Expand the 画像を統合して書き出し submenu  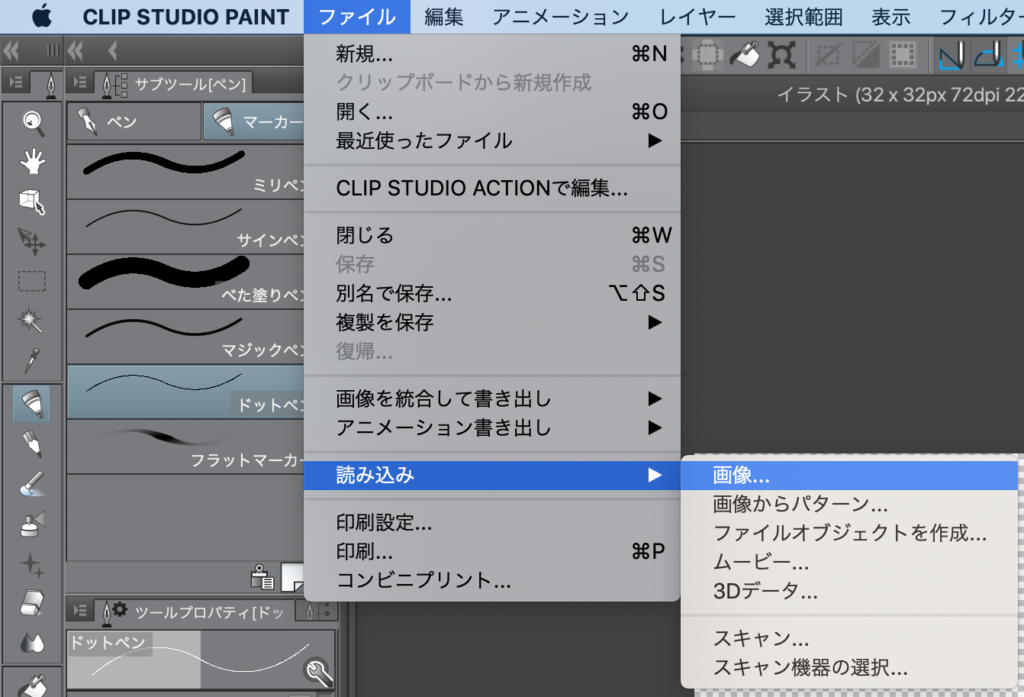(x=492, y=398)
